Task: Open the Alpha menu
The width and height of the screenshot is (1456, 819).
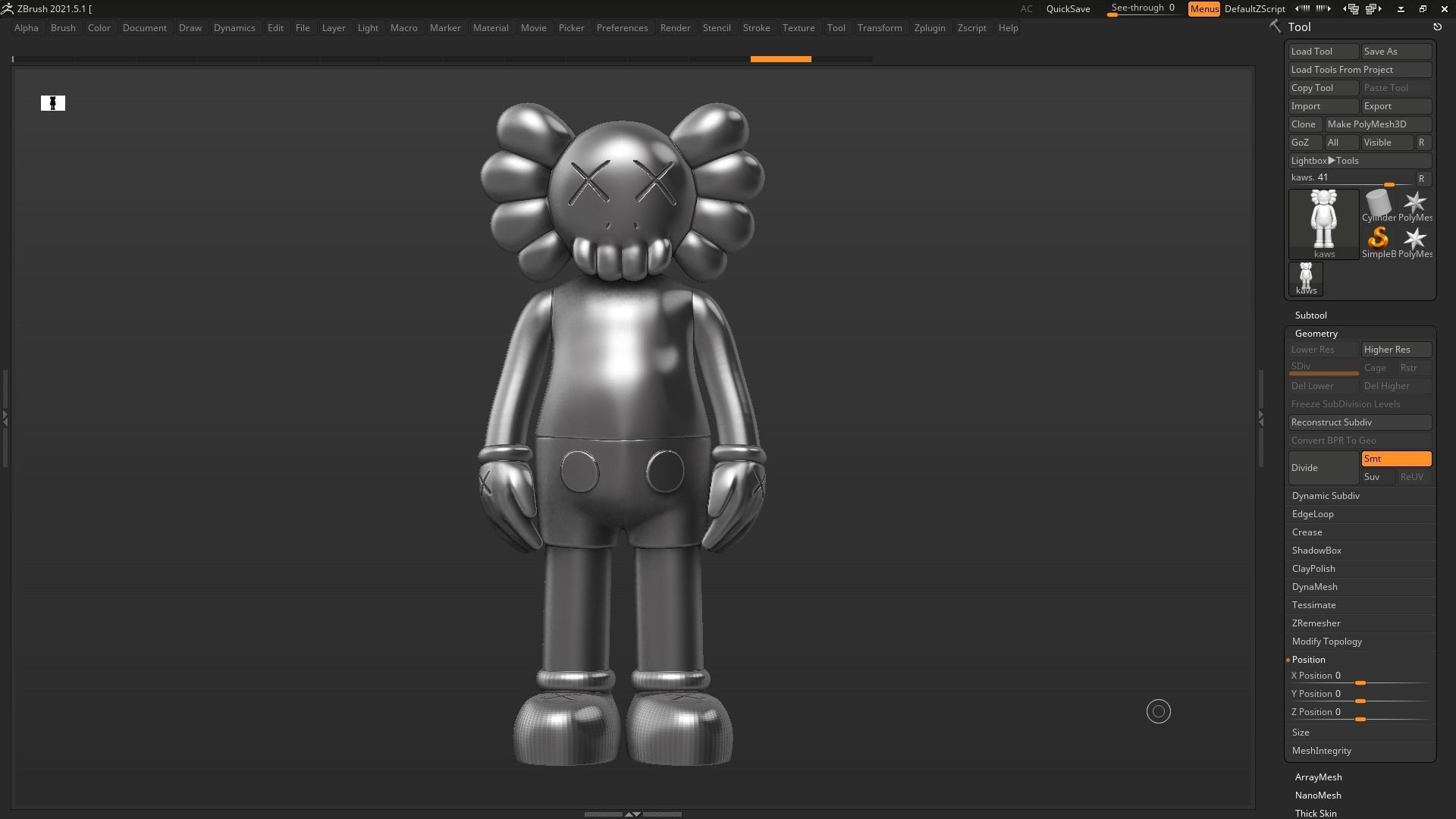Action: pyautogui.click(x=26, y=28)
